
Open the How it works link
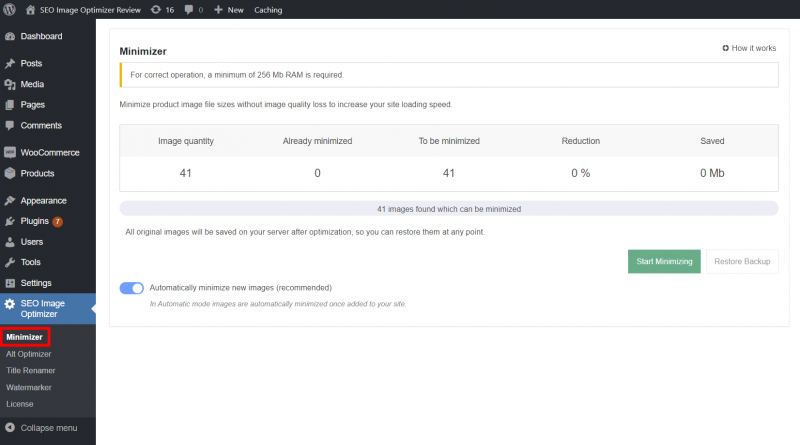(x=749, y=48)
